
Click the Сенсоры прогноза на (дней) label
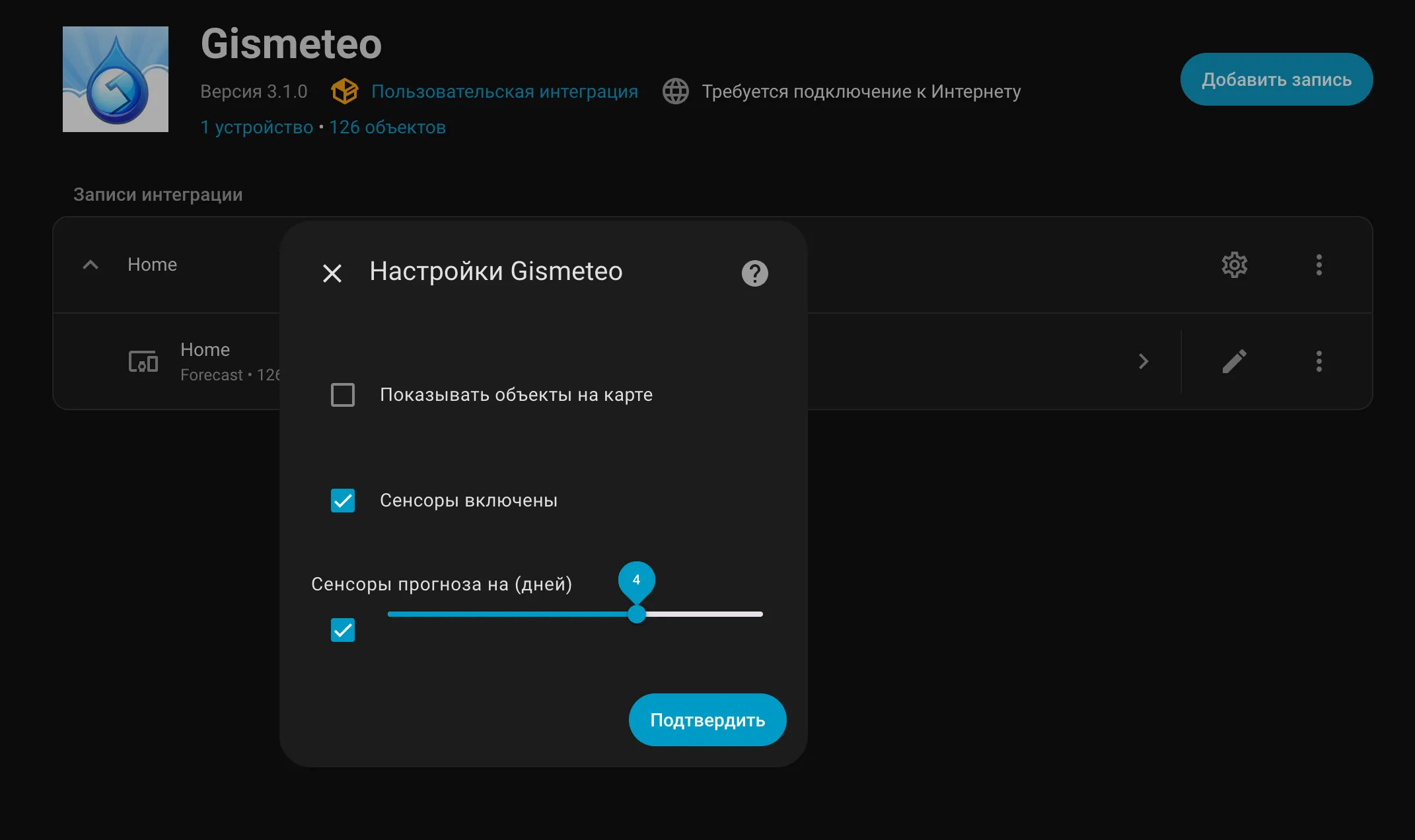(x=441, y=584)
